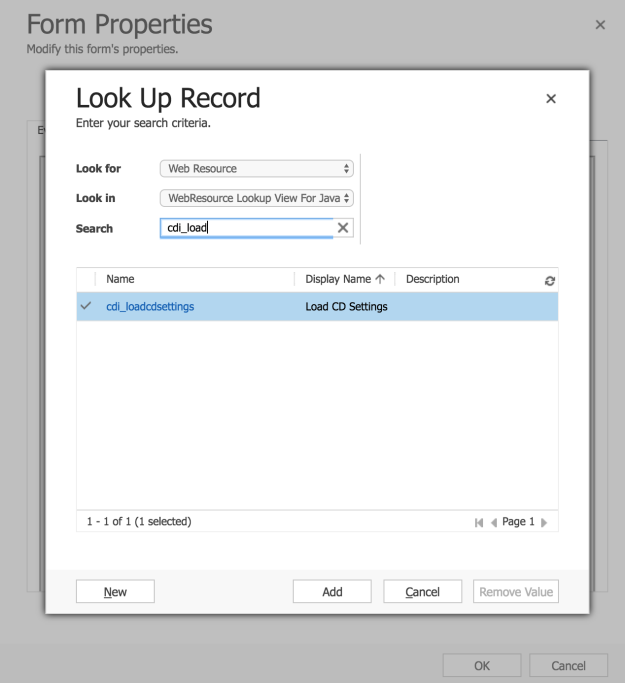Click the Add button
The height and width of the screenshot is (683, 625).
click(332, 592)
